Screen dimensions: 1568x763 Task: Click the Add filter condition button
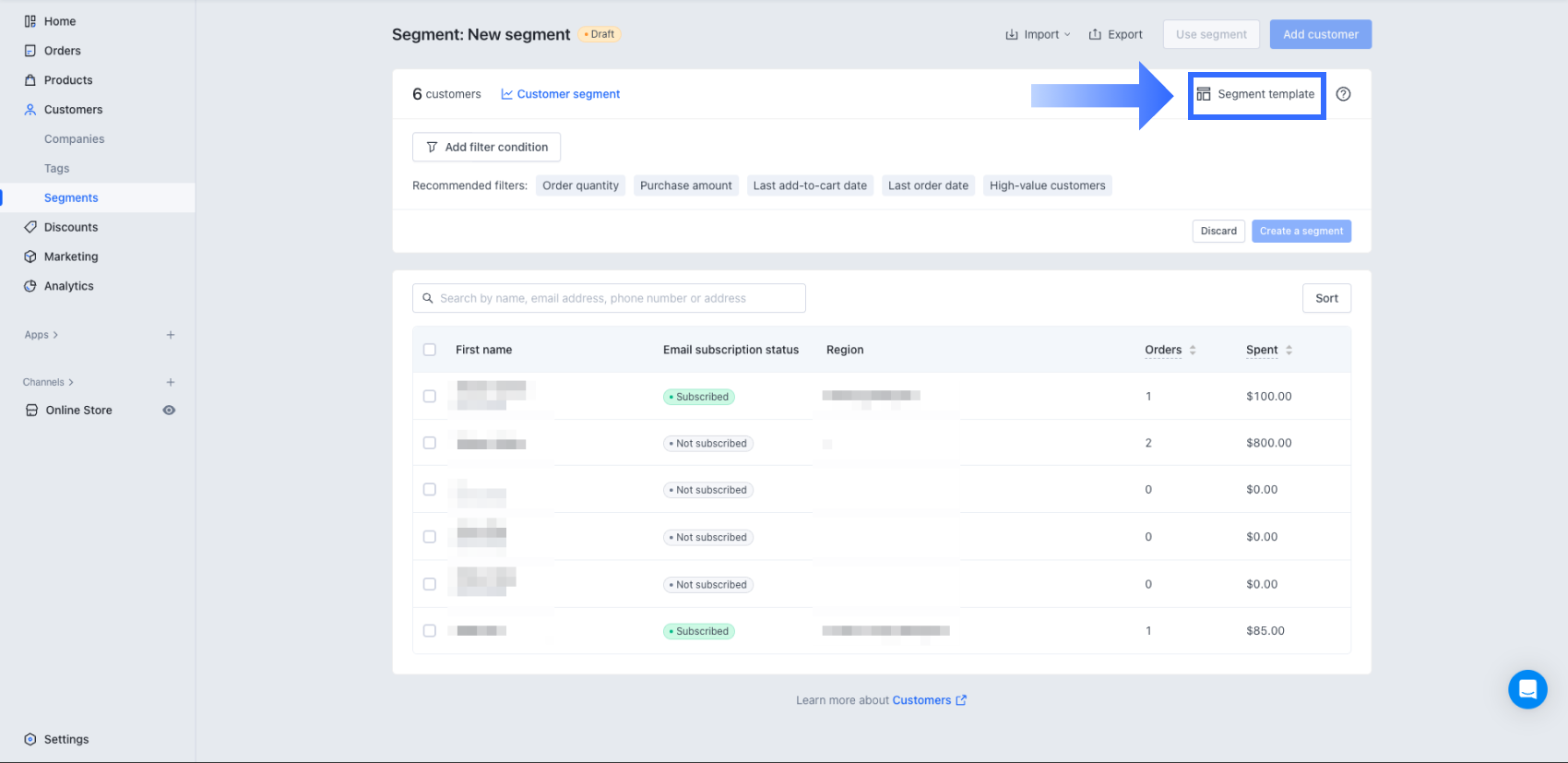pyautogui.click(x=486, y=147)
